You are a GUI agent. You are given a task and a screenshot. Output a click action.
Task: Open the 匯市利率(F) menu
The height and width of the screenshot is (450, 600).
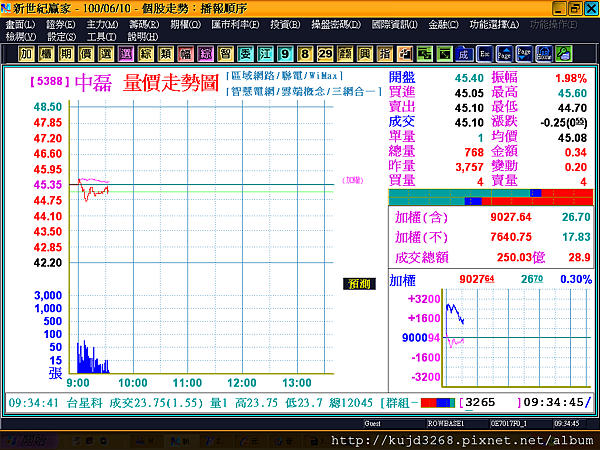point(235,24)
